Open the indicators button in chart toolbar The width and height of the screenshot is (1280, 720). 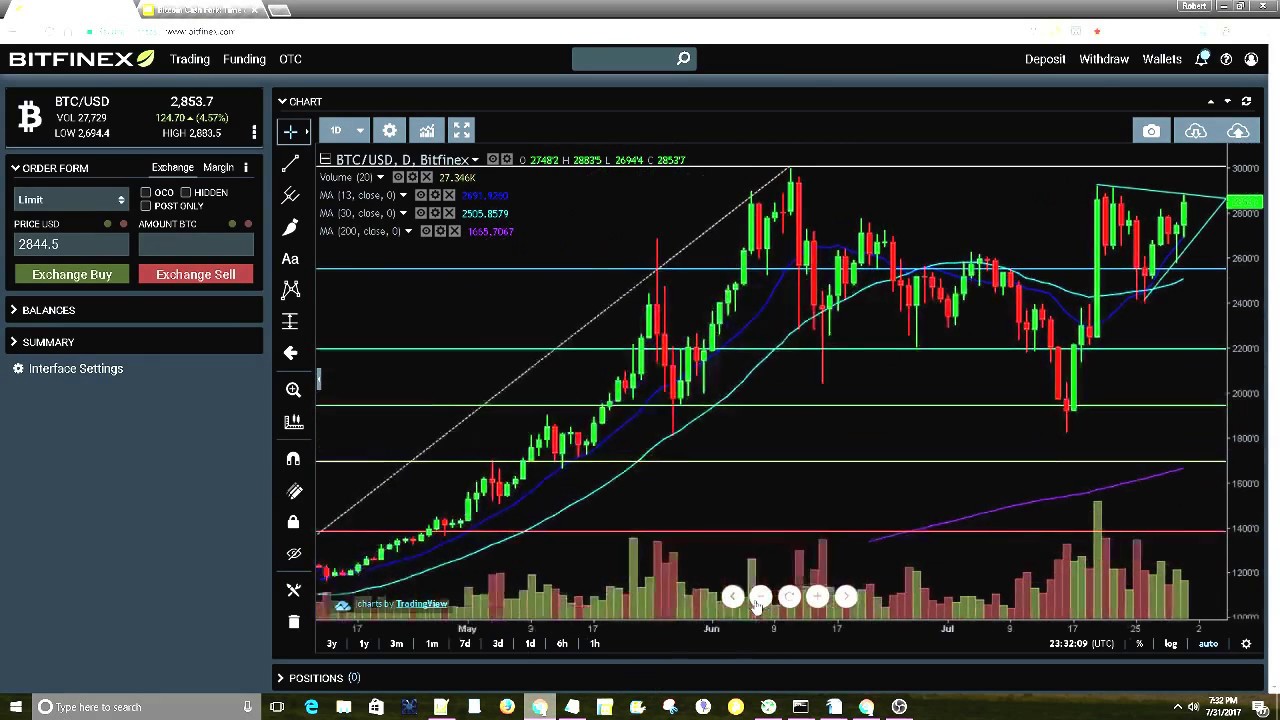(427, 131)
